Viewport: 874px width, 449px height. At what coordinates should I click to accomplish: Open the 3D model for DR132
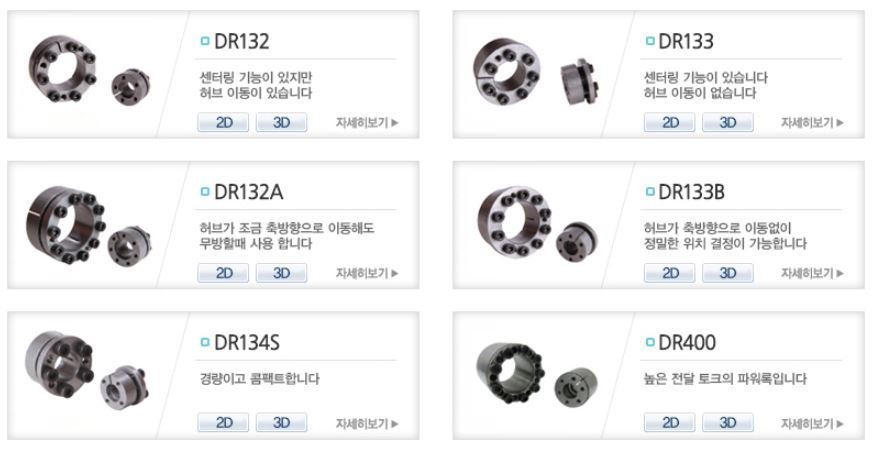(281, 123)
